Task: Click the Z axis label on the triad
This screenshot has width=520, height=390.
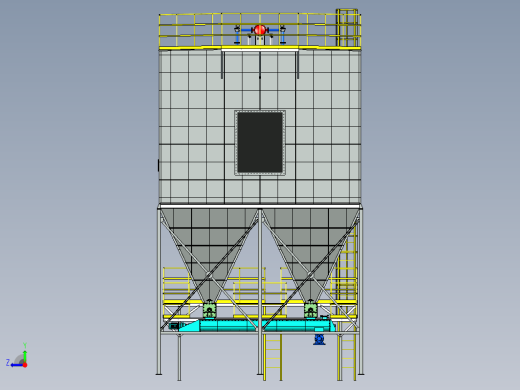Action: coord(8,362)
